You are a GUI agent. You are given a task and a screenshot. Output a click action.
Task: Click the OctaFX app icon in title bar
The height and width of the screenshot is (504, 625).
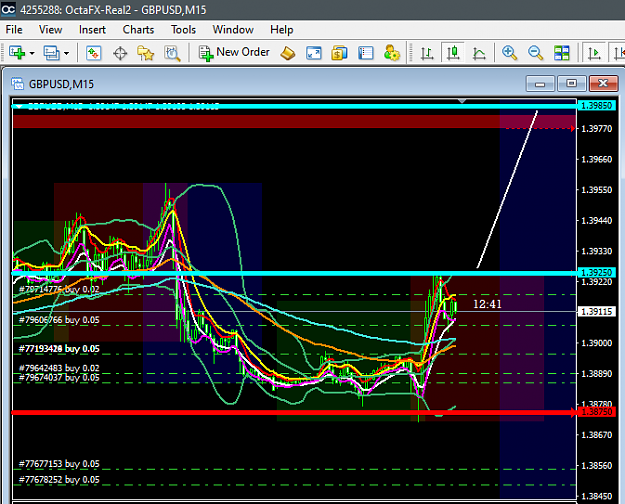coord(8,9)
